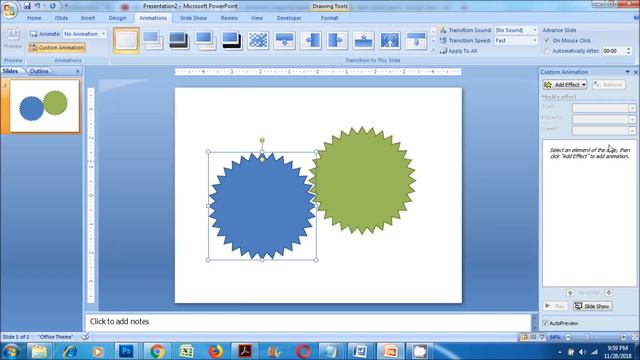Zoom out with the minus button
Screen dimensions: 640x360
[x=568, y=337]
